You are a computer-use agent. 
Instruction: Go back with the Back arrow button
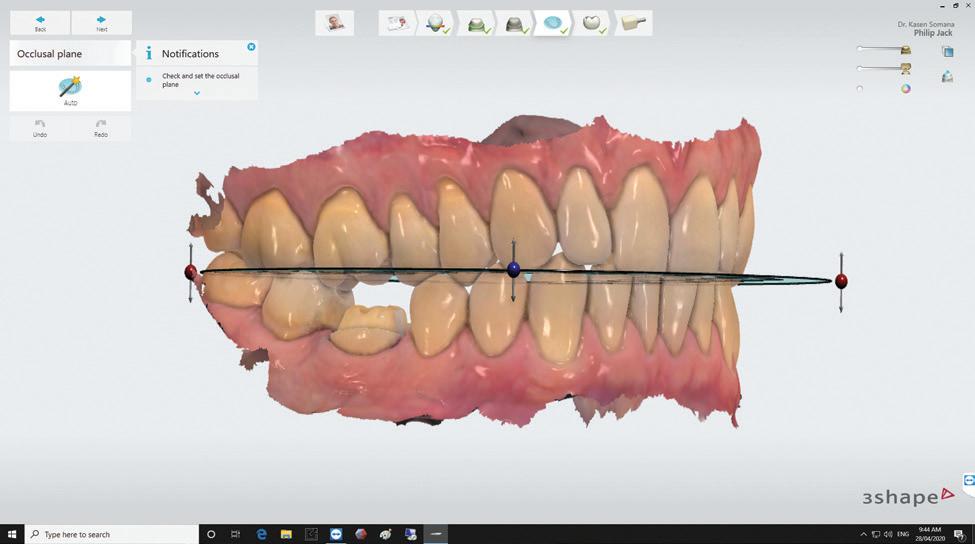coord(40,23)
